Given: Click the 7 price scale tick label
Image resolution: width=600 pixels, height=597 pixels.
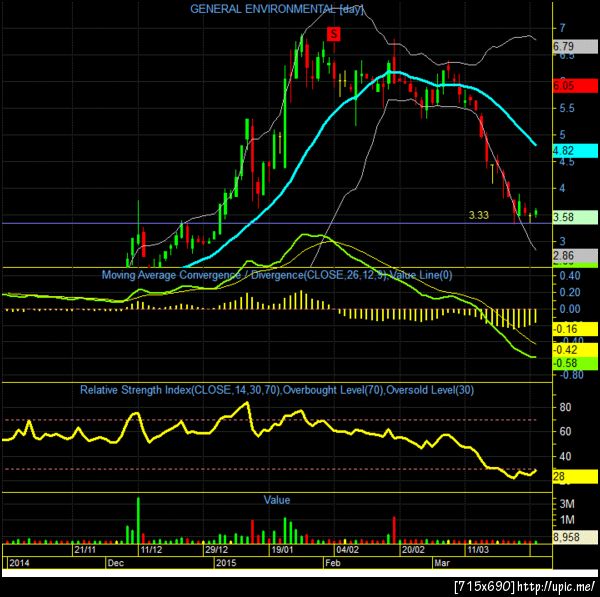Looking at the screenshot, I should (562, 28).
